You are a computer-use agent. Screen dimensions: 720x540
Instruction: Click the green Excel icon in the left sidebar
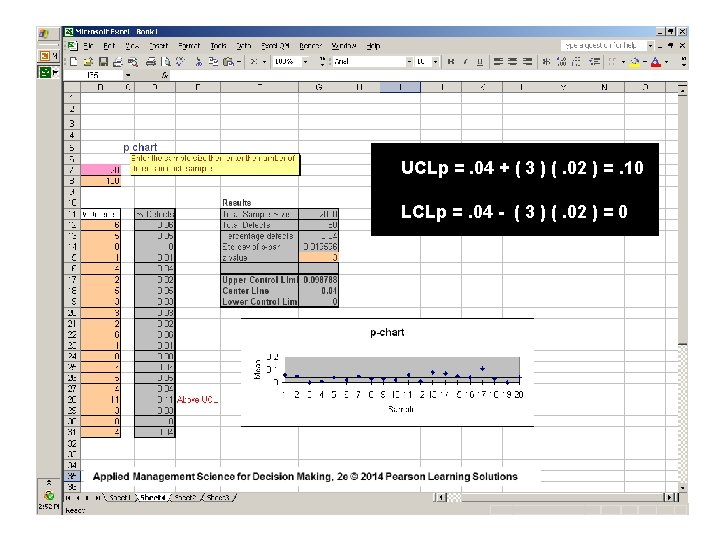pyautogui.click(x=45, y=72)
